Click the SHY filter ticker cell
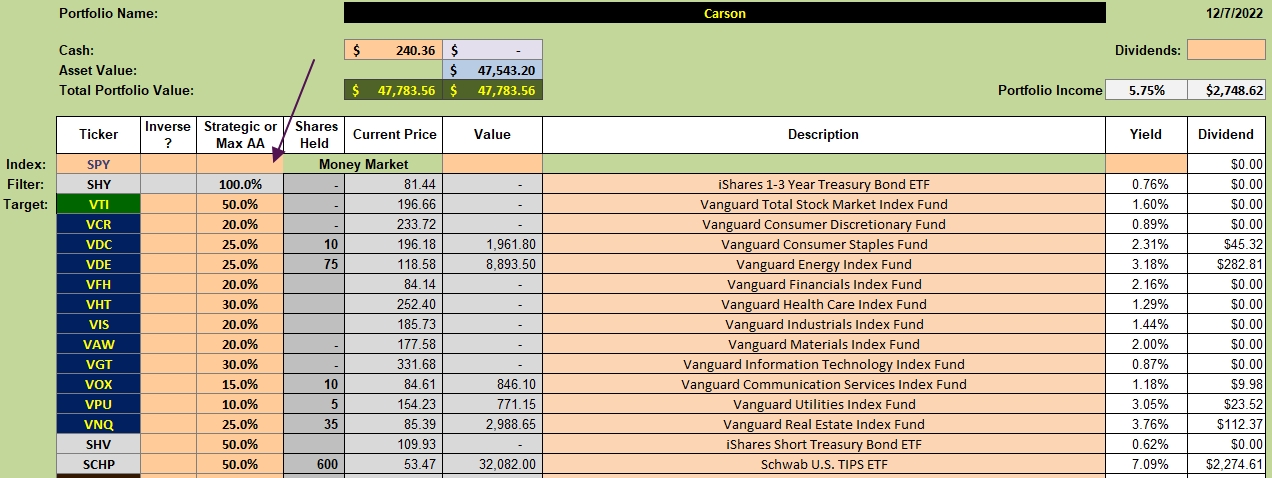Screen dimensions: 1272x478 point(98,184)
